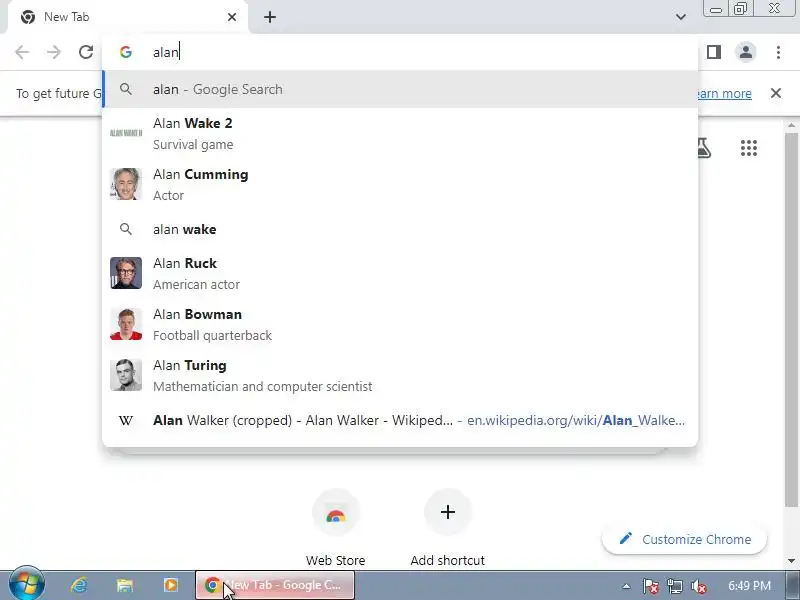The image size is (800, 600).
Task: Pick the Alan Wake 2 suggestion
Action: pyautogui.click(x=400, y=134)
